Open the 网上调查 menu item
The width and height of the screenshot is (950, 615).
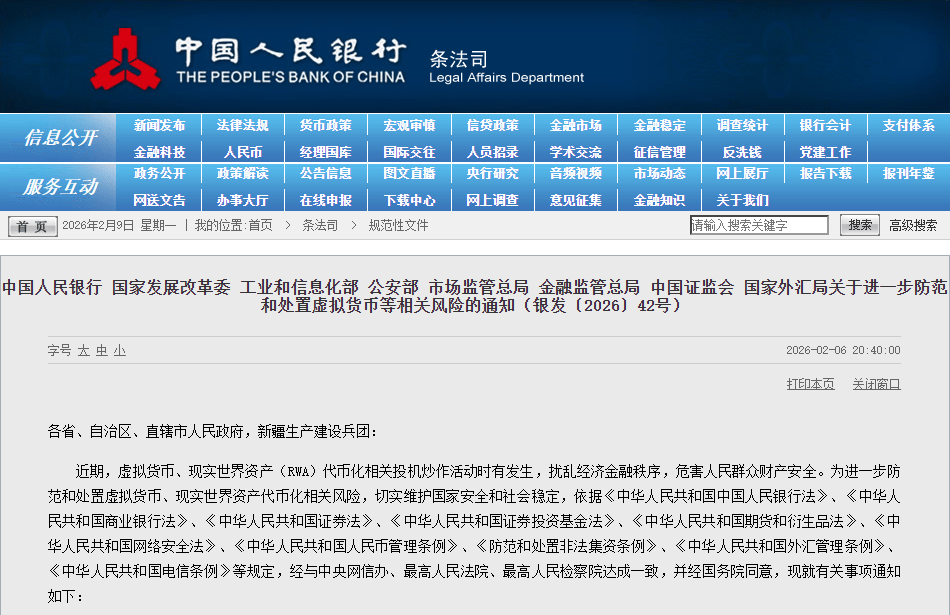click(x=493, y=200)
